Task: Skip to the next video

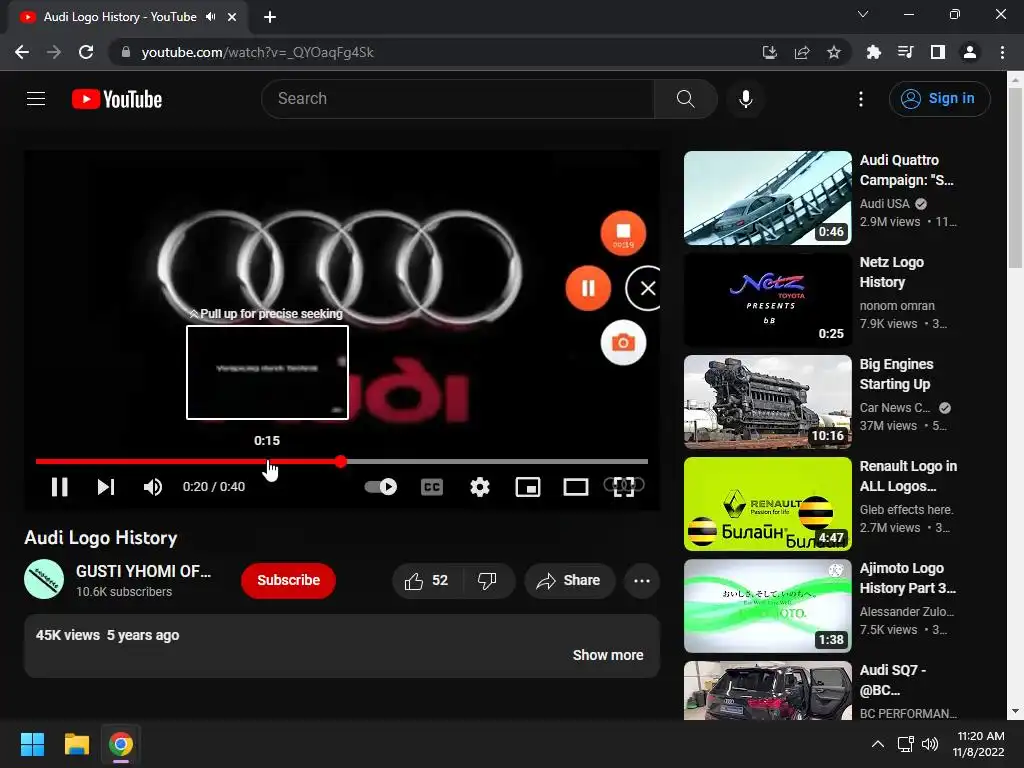Action: (106, 487)
